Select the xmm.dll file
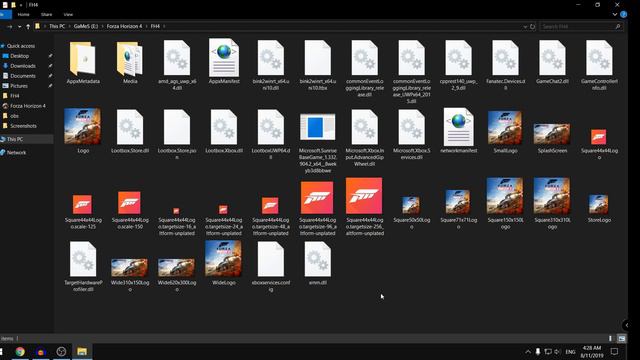Viewport: 640px width, 360px height. (x=318, y=262)
